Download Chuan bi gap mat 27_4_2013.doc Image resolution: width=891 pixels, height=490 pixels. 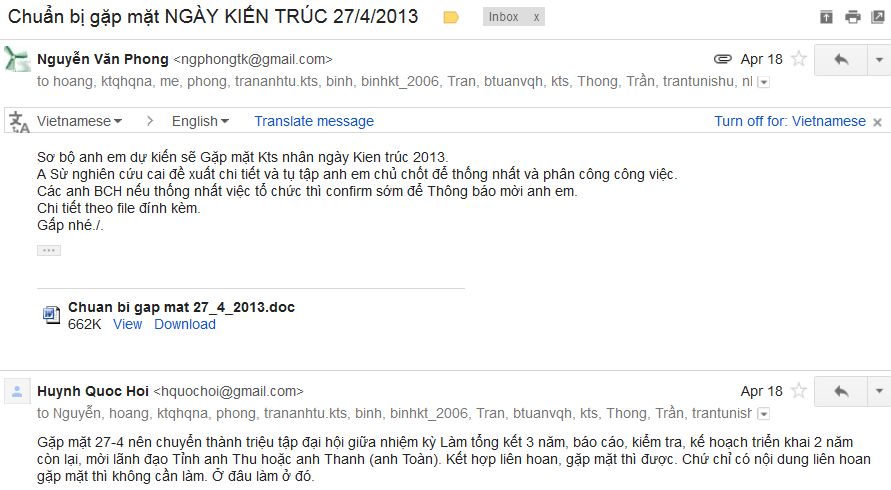click(185, 324)
